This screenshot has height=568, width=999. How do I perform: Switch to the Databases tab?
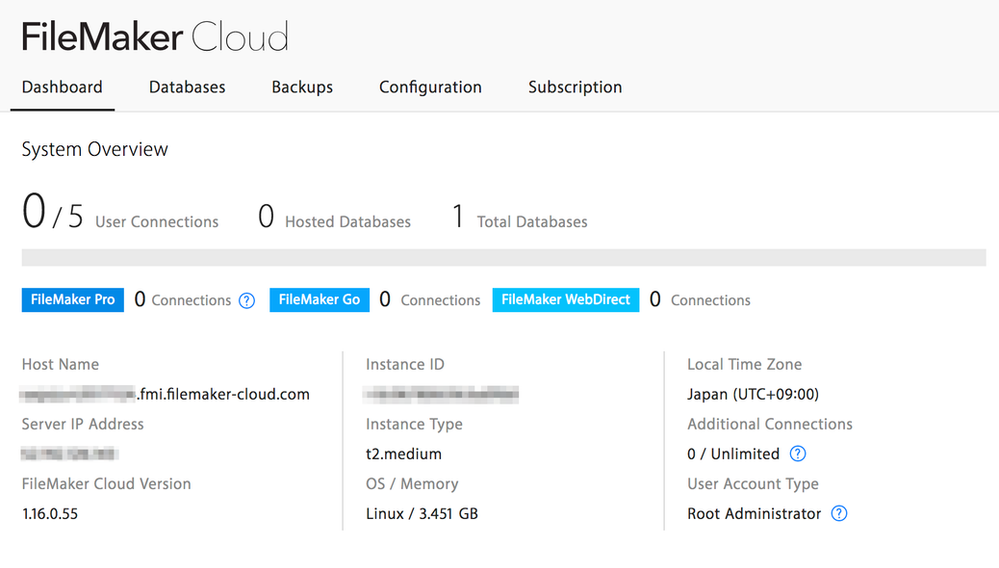pyautogui.click(x=187, y=87)
